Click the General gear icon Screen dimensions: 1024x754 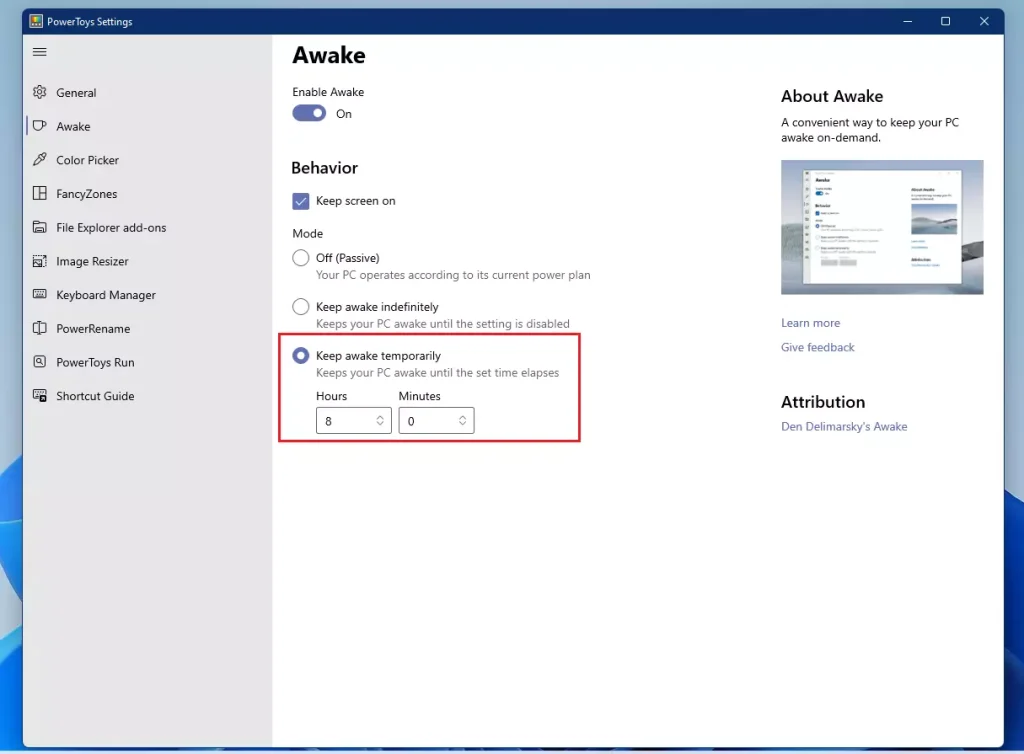point(40,92)
